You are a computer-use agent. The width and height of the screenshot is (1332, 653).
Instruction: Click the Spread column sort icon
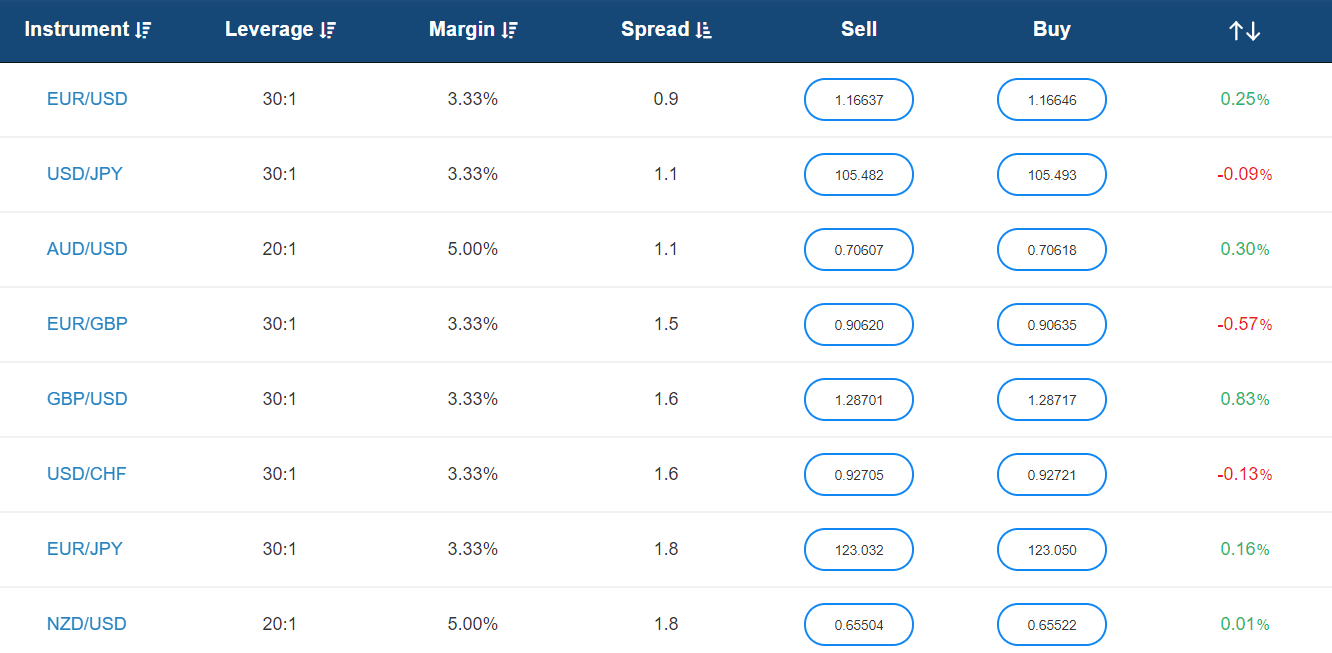[703, 30]
